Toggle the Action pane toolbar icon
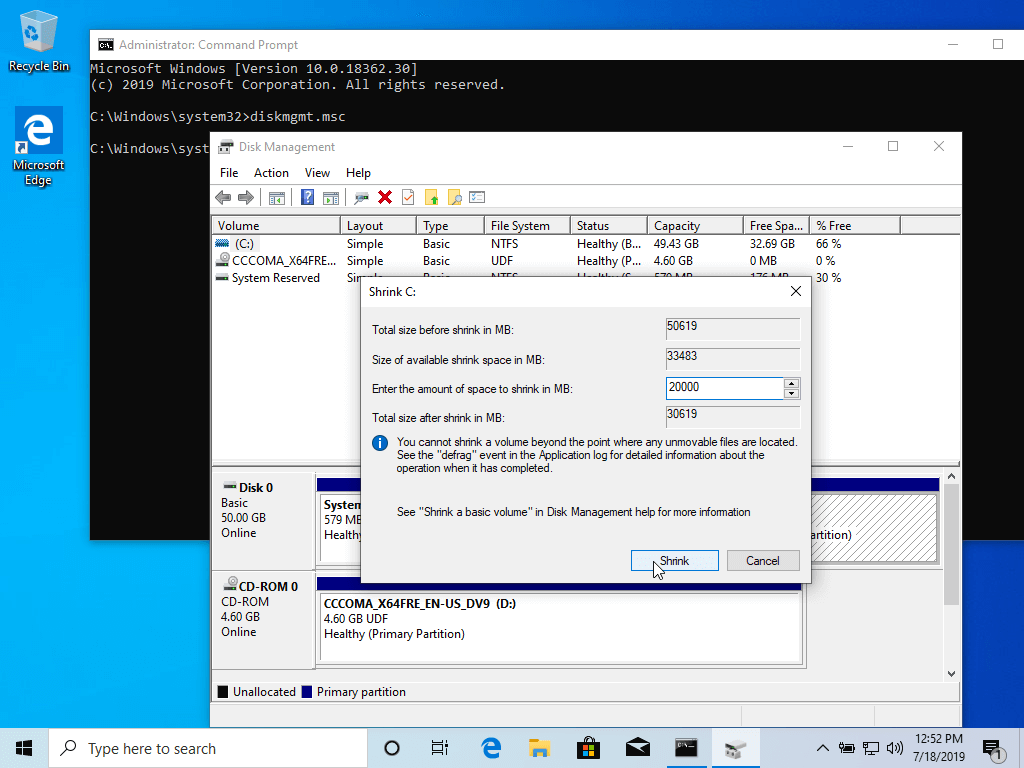This screenshot has width=1024, height=768. (x=331, y=196)
